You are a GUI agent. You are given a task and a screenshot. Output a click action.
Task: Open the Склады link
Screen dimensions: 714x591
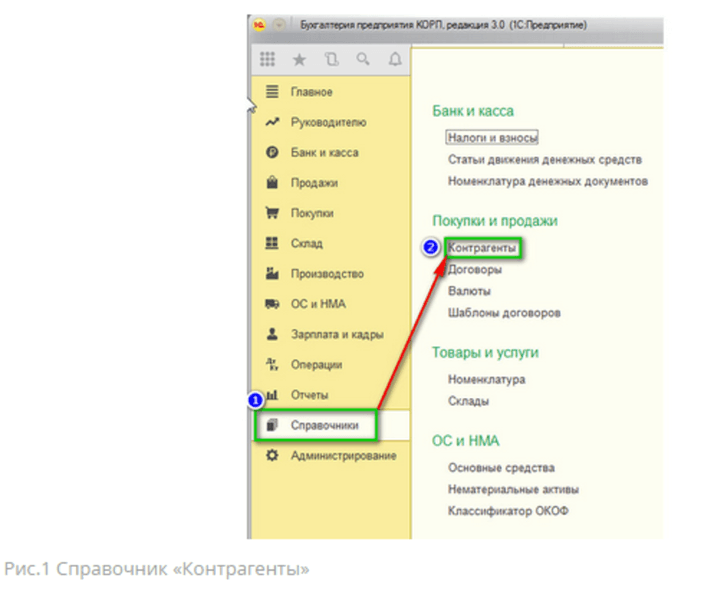(x=469, y=401)
